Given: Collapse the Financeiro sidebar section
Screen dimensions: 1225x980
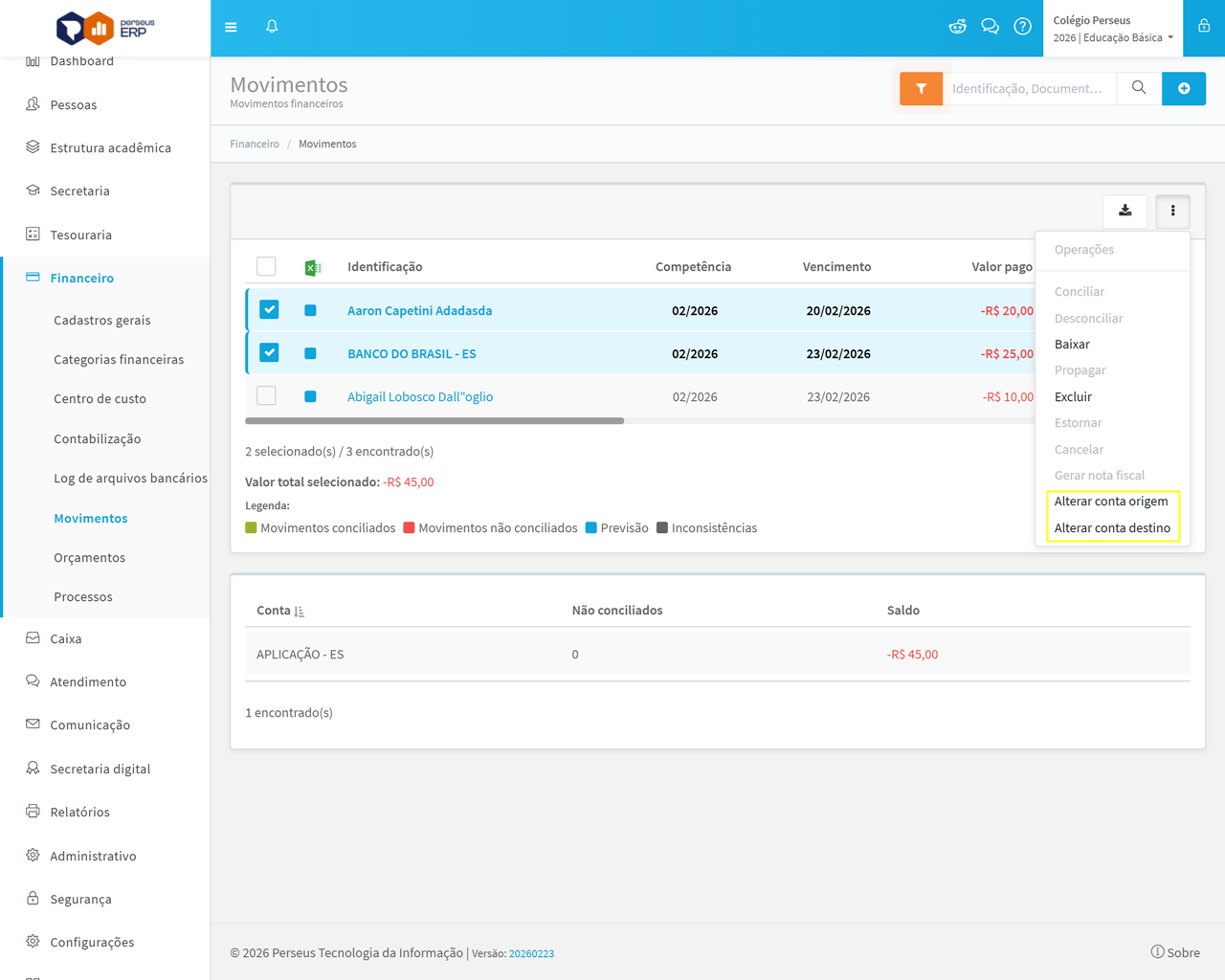Looking at the screenshot, I should [x=82, y=278].
